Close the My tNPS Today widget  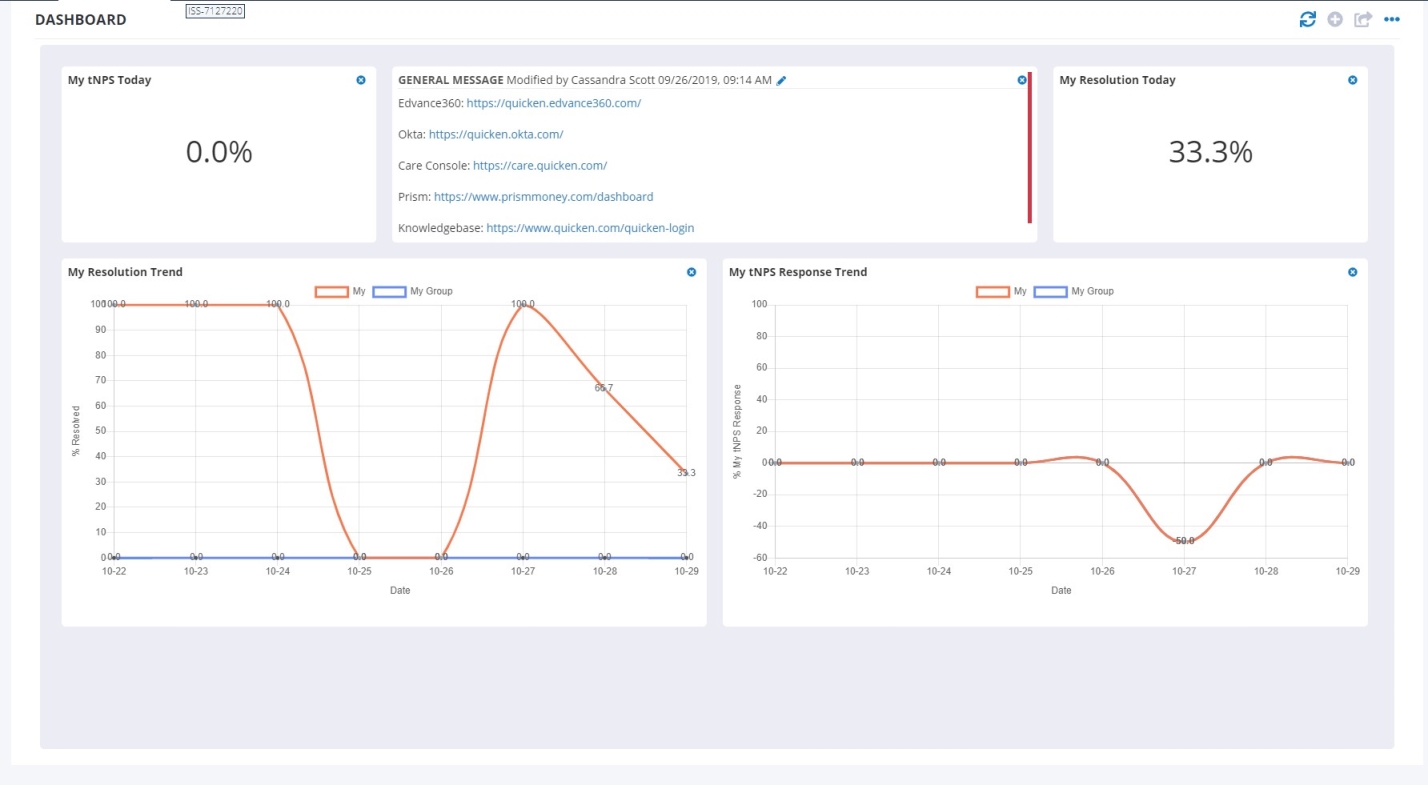(x=361, y=80)
